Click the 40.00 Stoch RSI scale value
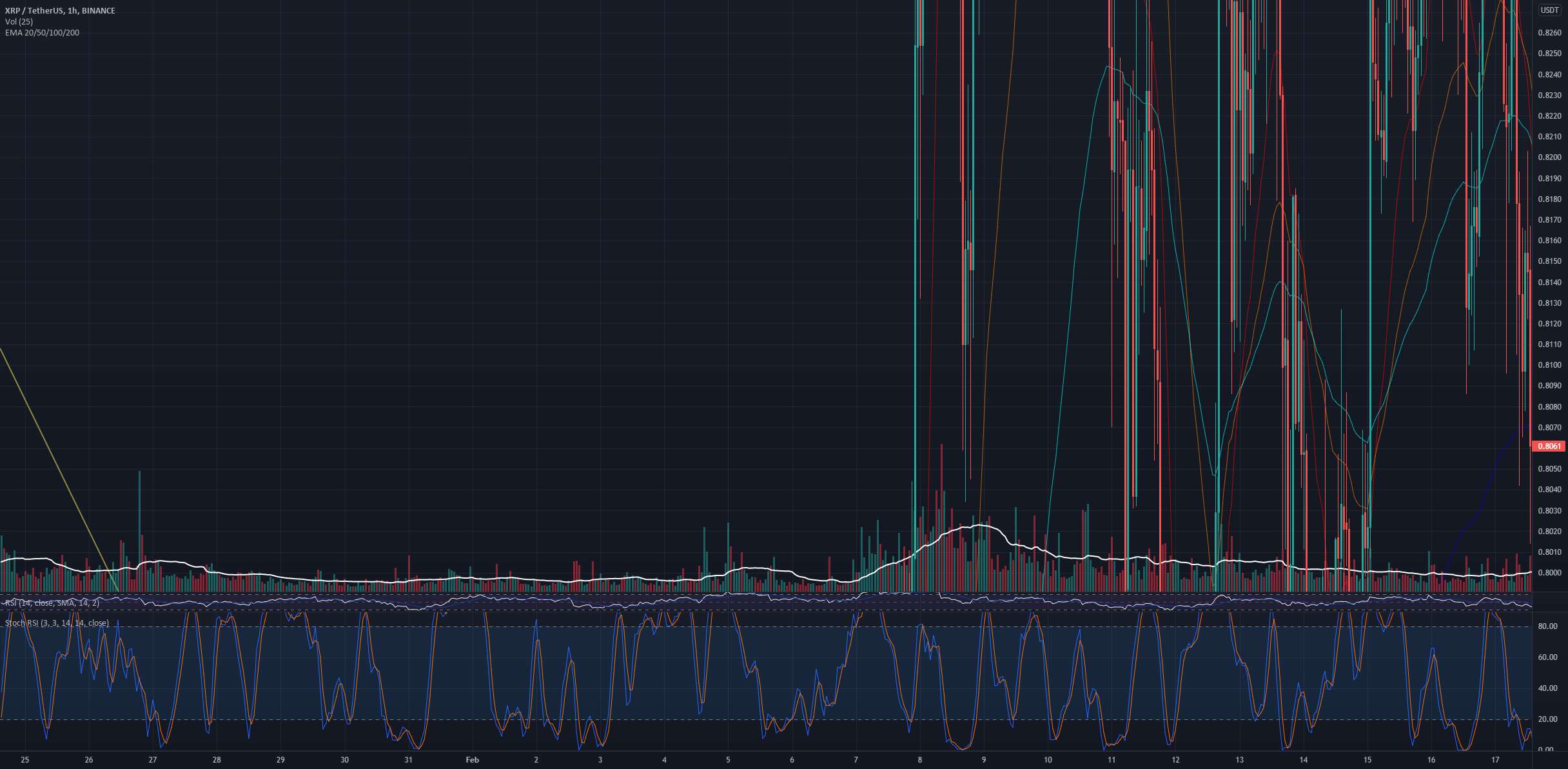This screenshot has width=1568, height=769. tap(1547, 688)
